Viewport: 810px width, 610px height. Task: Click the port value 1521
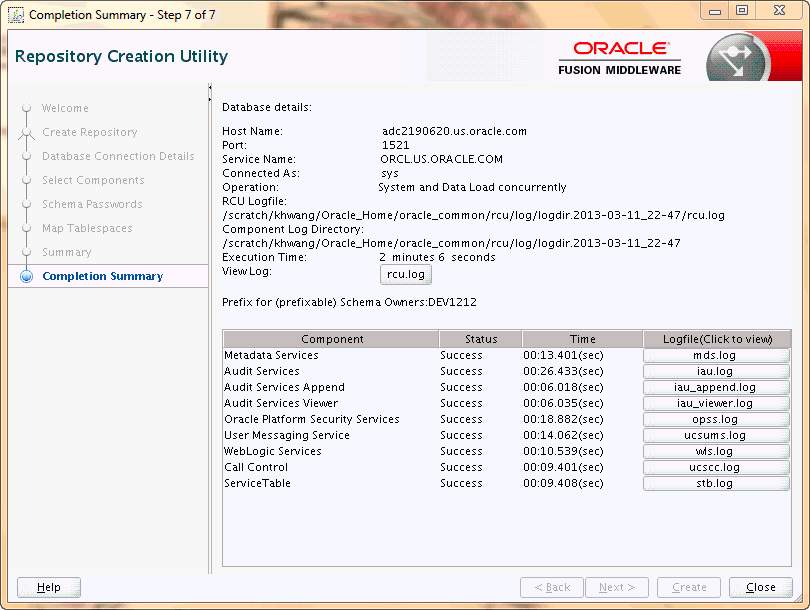point(396,145)
